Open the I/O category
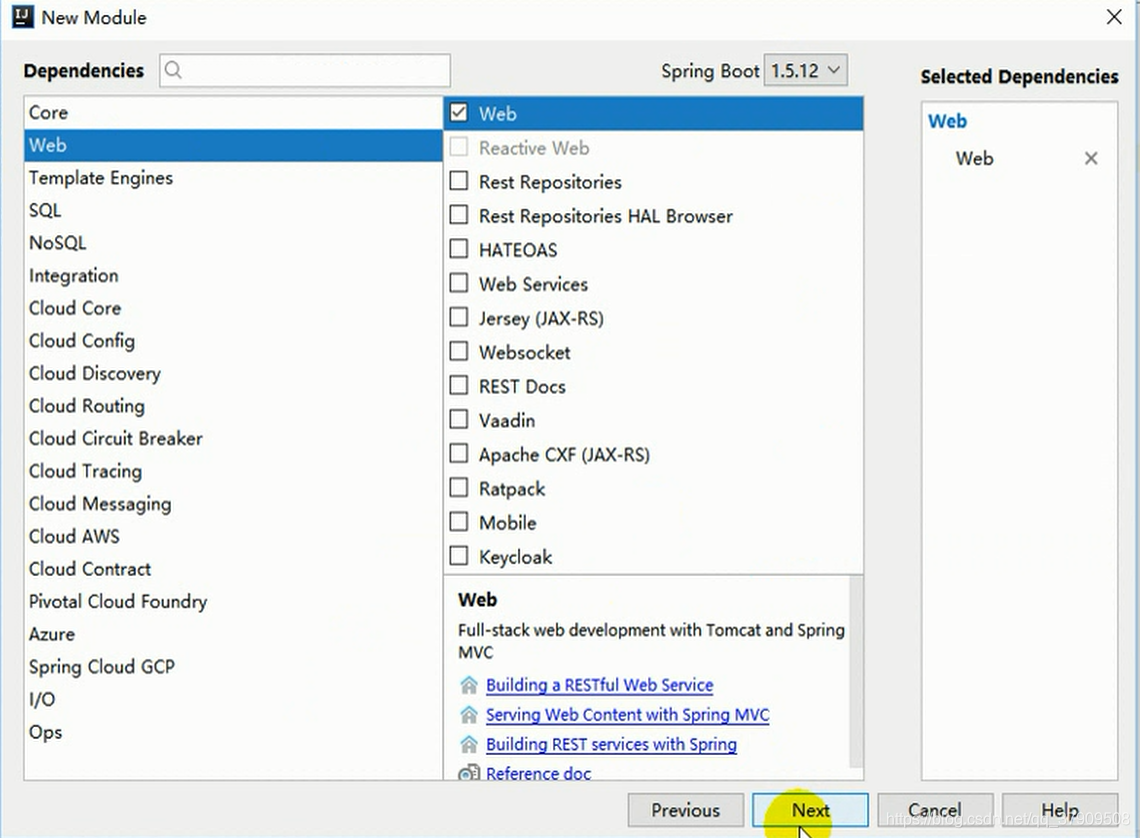This screenshot has width=1140, height=838. click(233, 699)
